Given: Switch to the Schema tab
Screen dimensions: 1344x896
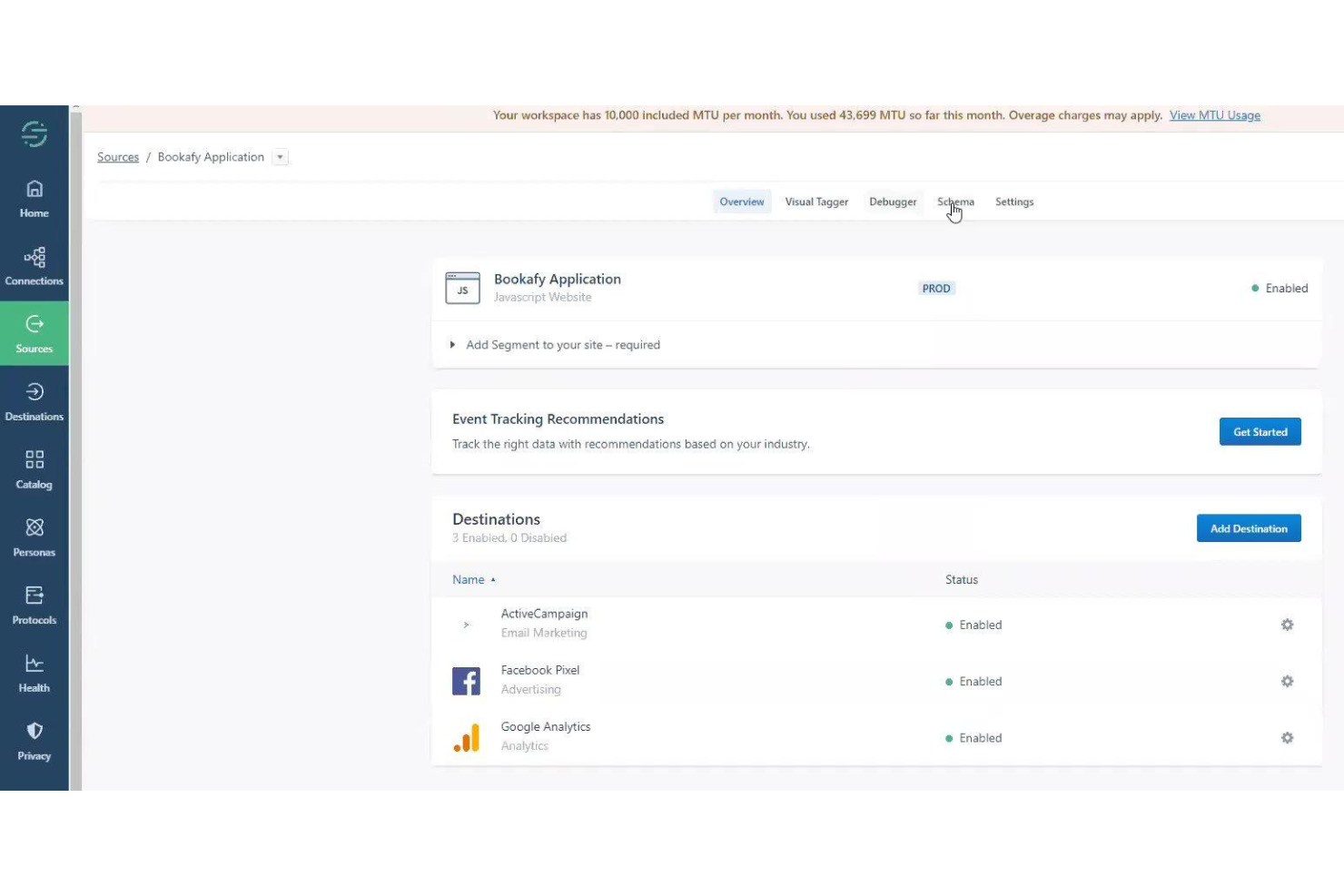Looking at the screenshot, I should 955,202.
